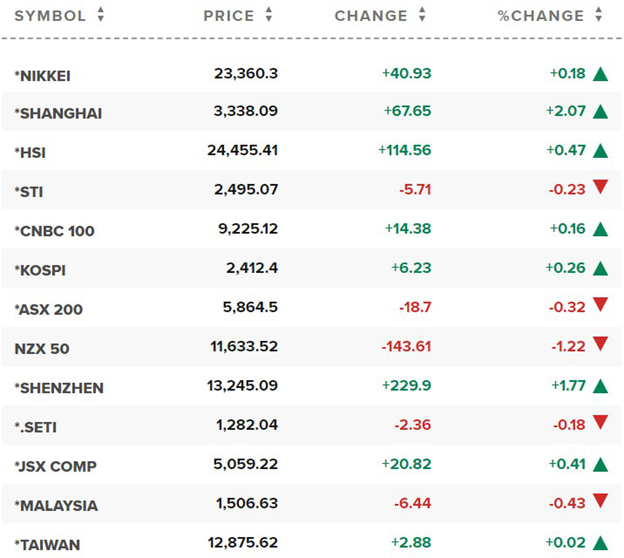
Task: Click the %CHANGE column header label
Action: [x=540, y=16]
